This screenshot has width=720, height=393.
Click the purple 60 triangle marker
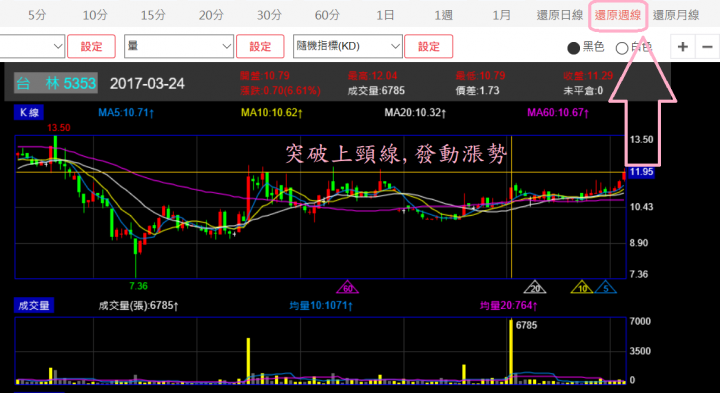click(x=348, y=287)
